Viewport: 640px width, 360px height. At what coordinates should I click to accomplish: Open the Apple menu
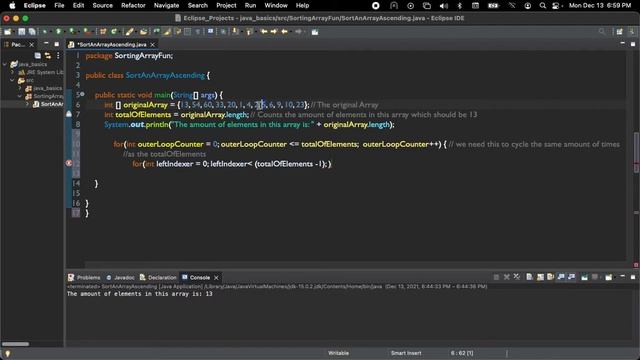coord(12,5)
